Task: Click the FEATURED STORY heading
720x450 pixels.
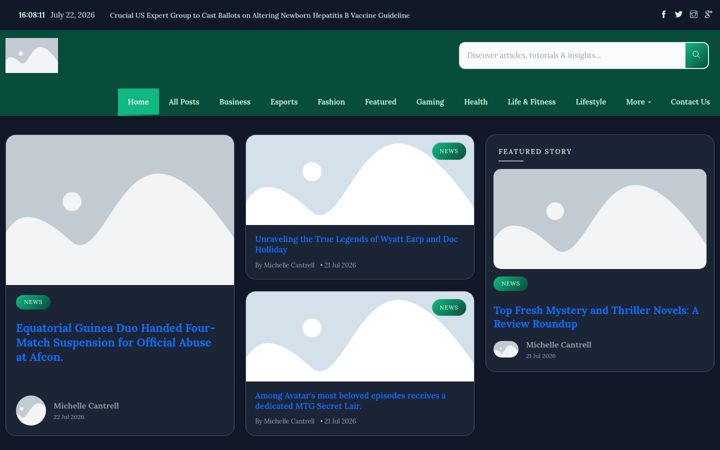Action: pyautogui.click(x=535, y=152)
